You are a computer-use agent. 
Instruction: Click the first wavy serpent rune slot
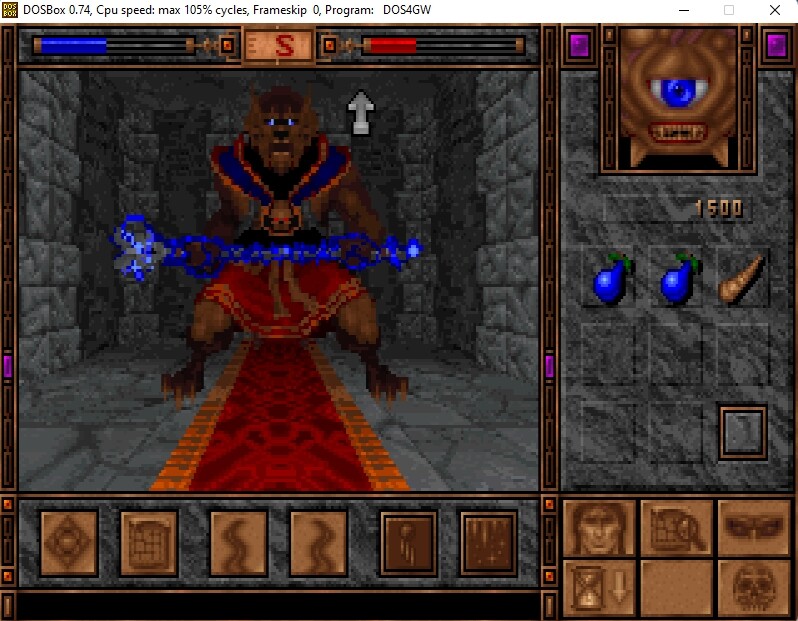coord(238,544)
